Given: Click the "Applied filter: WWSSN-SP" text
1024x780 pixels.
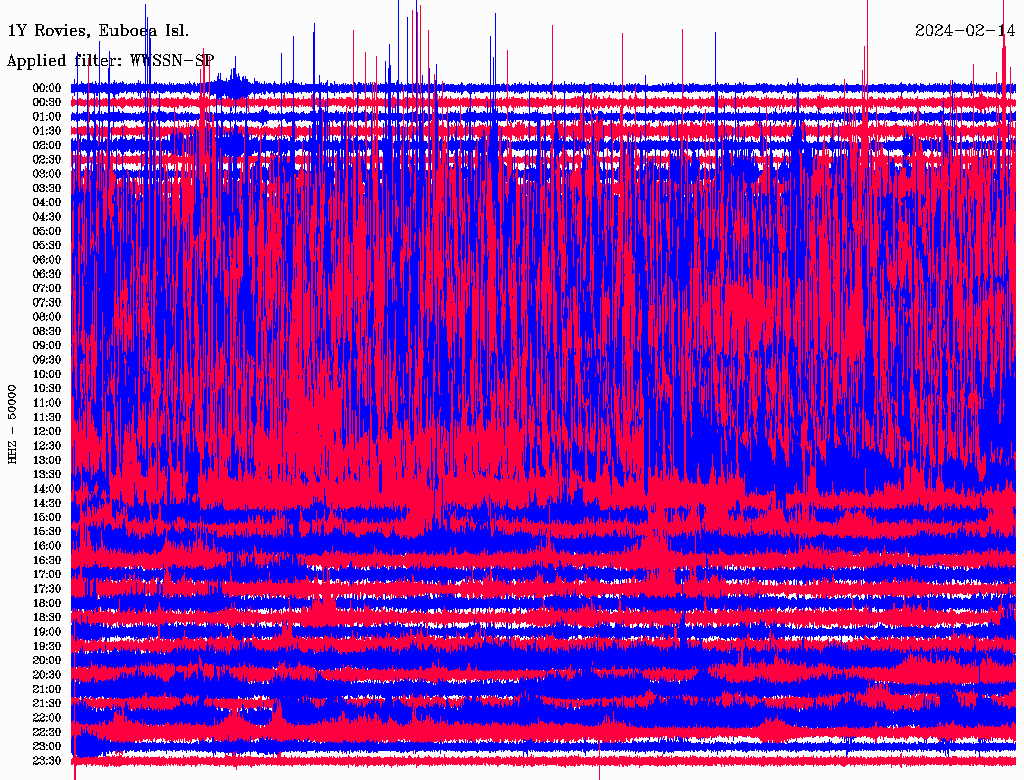Looking at the screenshot, I should point(110,60).
